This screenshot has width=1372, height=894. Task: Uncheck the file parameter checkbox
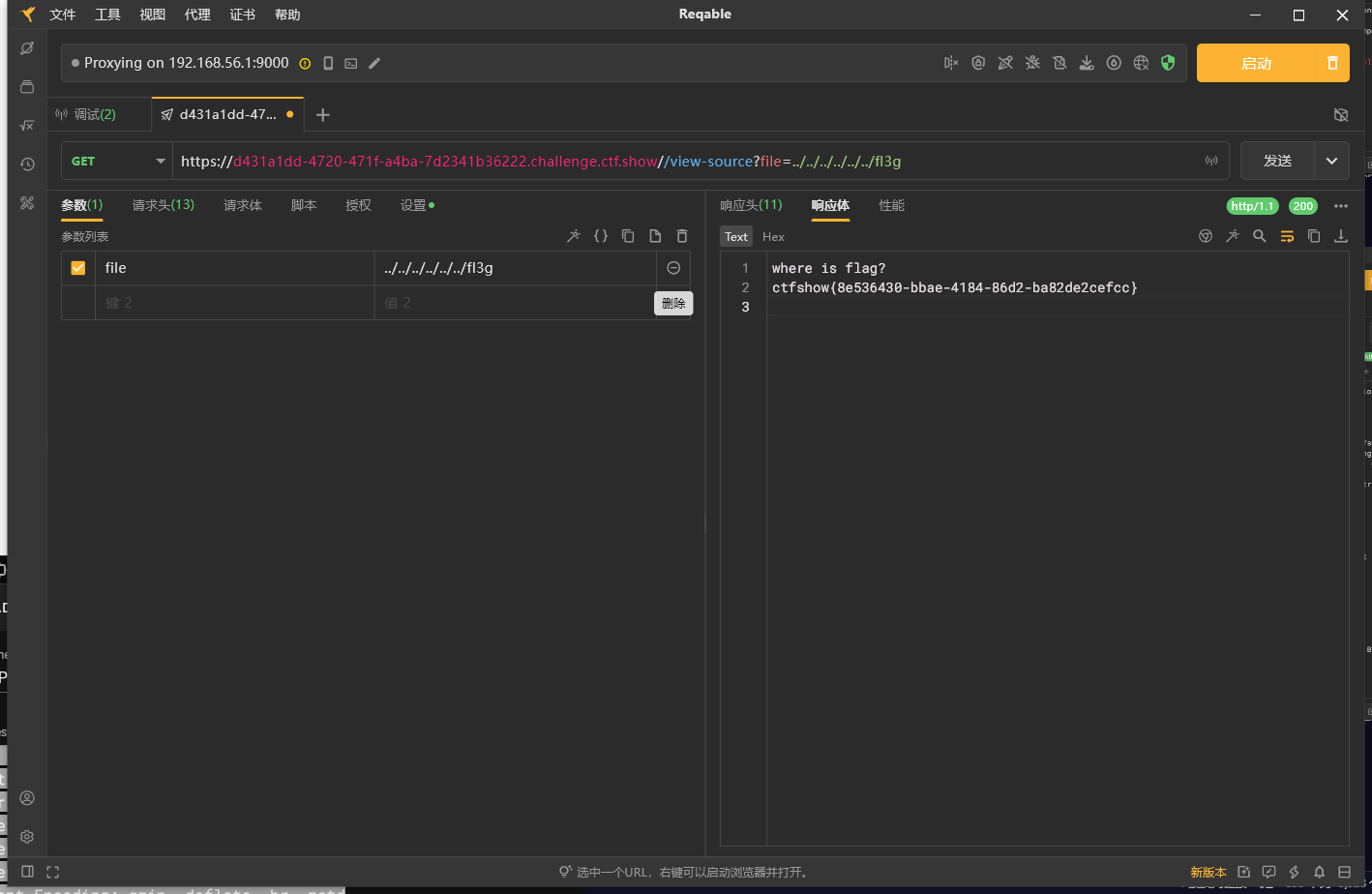click(x=78, y=268)
